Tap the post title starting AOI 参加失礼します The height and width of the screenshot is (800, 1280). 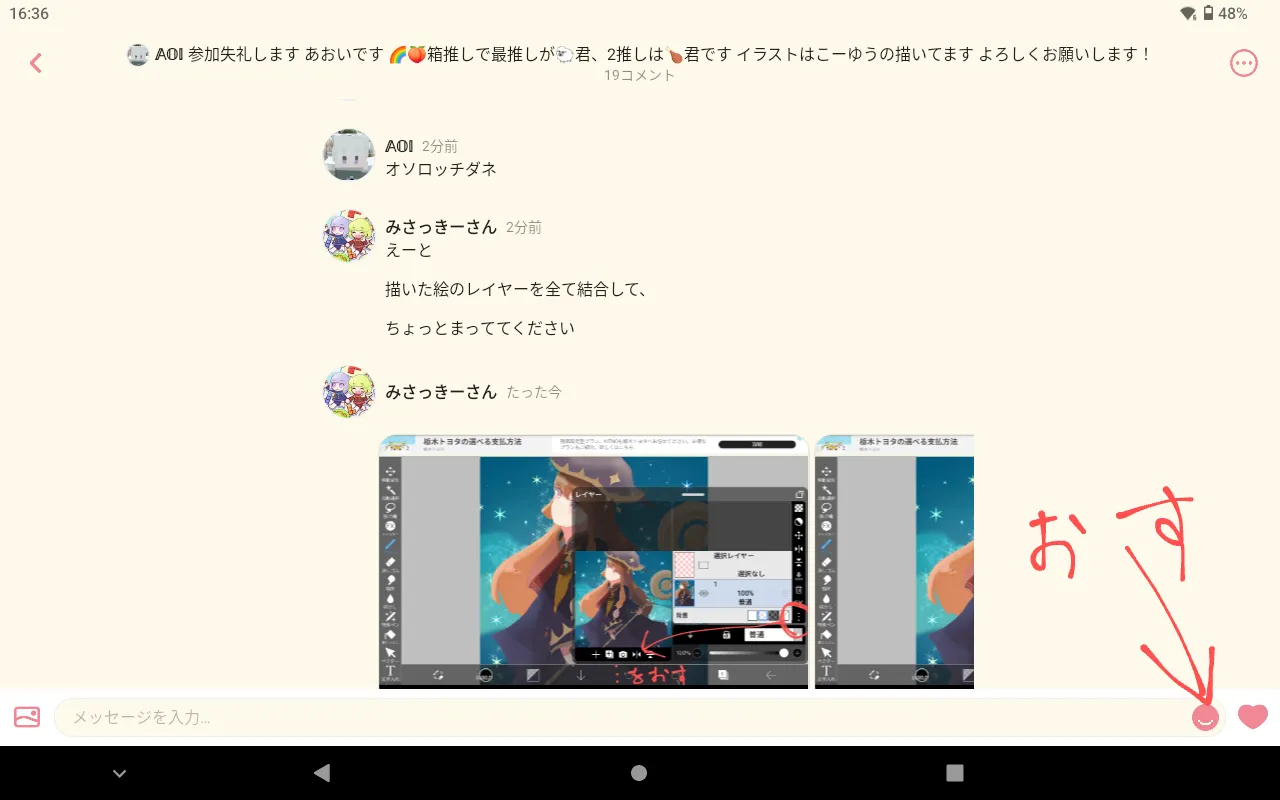[653, 54]
